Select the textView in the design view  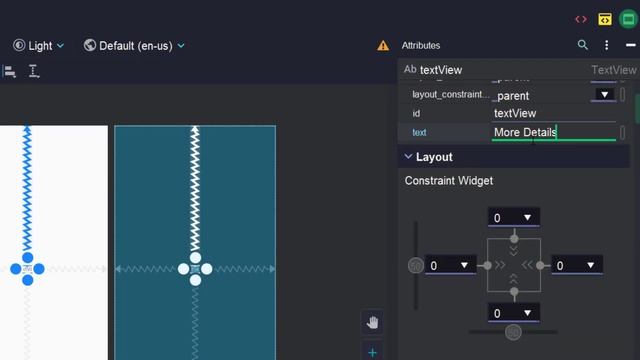(x=27, y=269)
